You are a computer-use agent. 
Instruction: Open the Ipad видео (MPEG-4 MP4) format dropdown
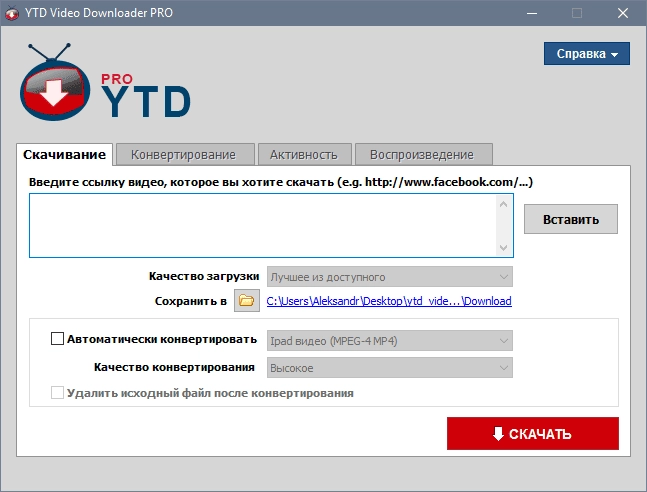390,341
